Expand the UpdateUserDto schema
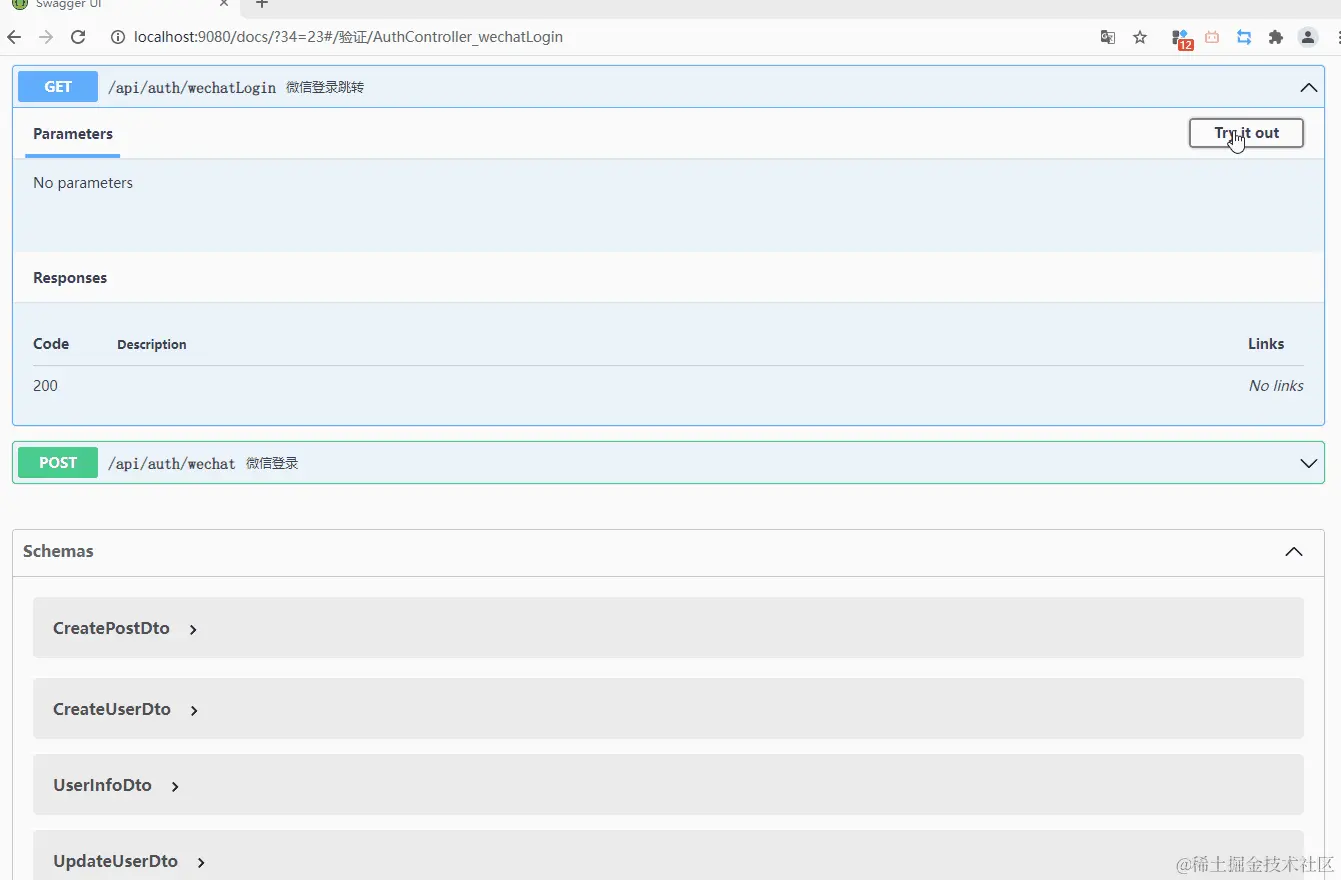The image size is (1341, 880). click(x=201, y=862)
